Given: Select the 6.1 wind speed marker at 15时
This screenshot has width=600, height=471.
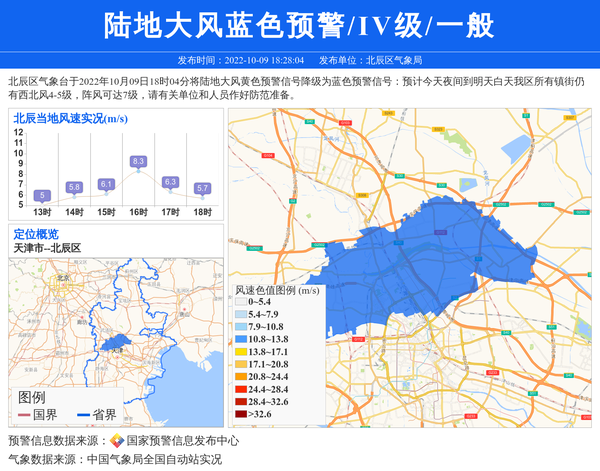Looking at the screenshot, I should coord(106,184).
